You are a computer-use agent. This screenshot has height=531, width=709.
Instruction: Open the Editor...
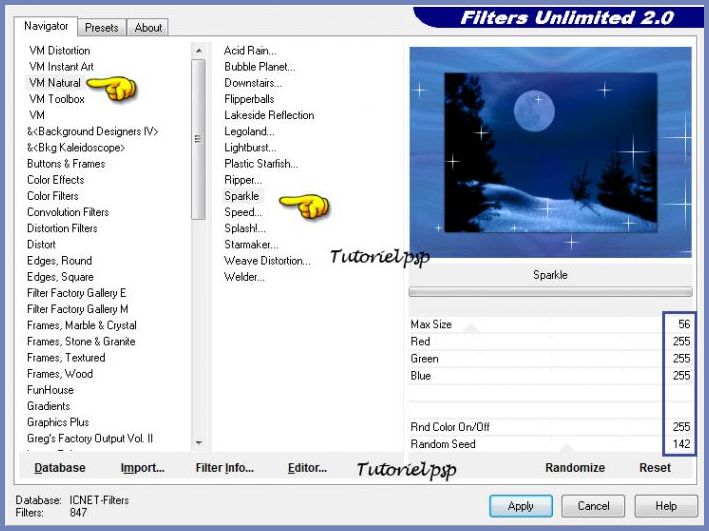[x=307, y=468]
